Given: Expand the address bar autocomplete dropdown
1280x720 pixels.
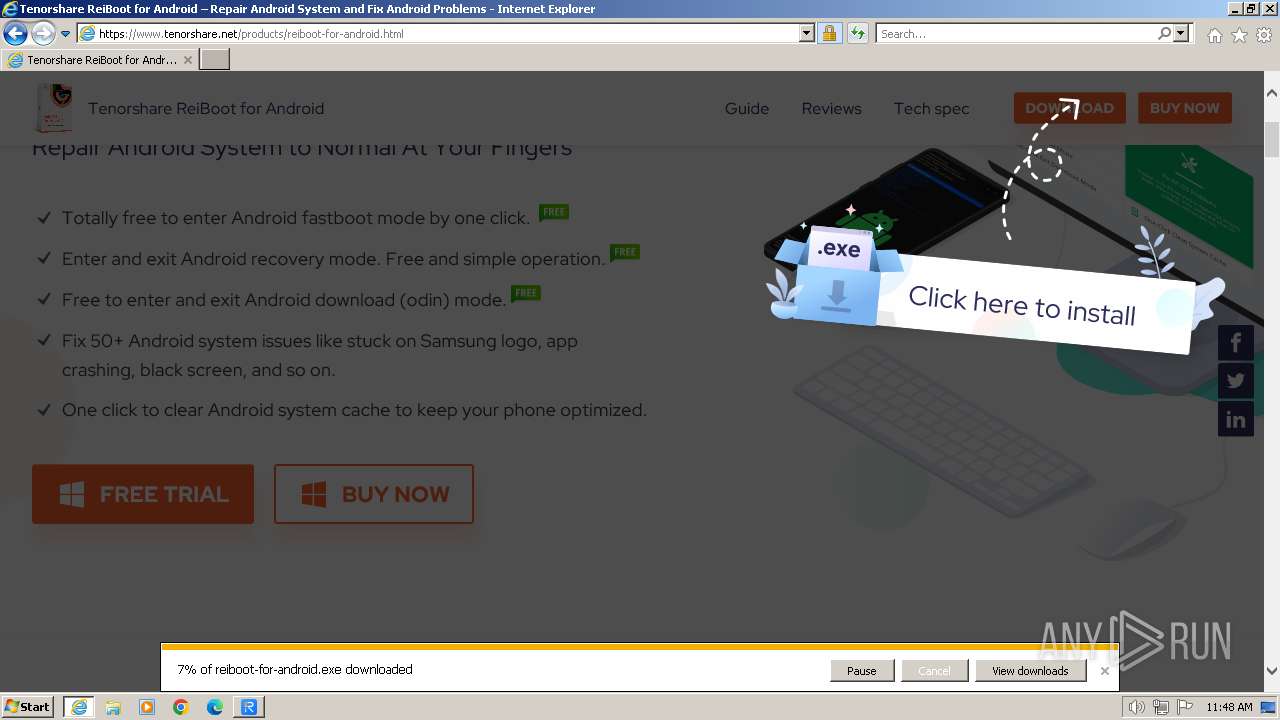Looking at the screenshot, I should pos(807,33).
